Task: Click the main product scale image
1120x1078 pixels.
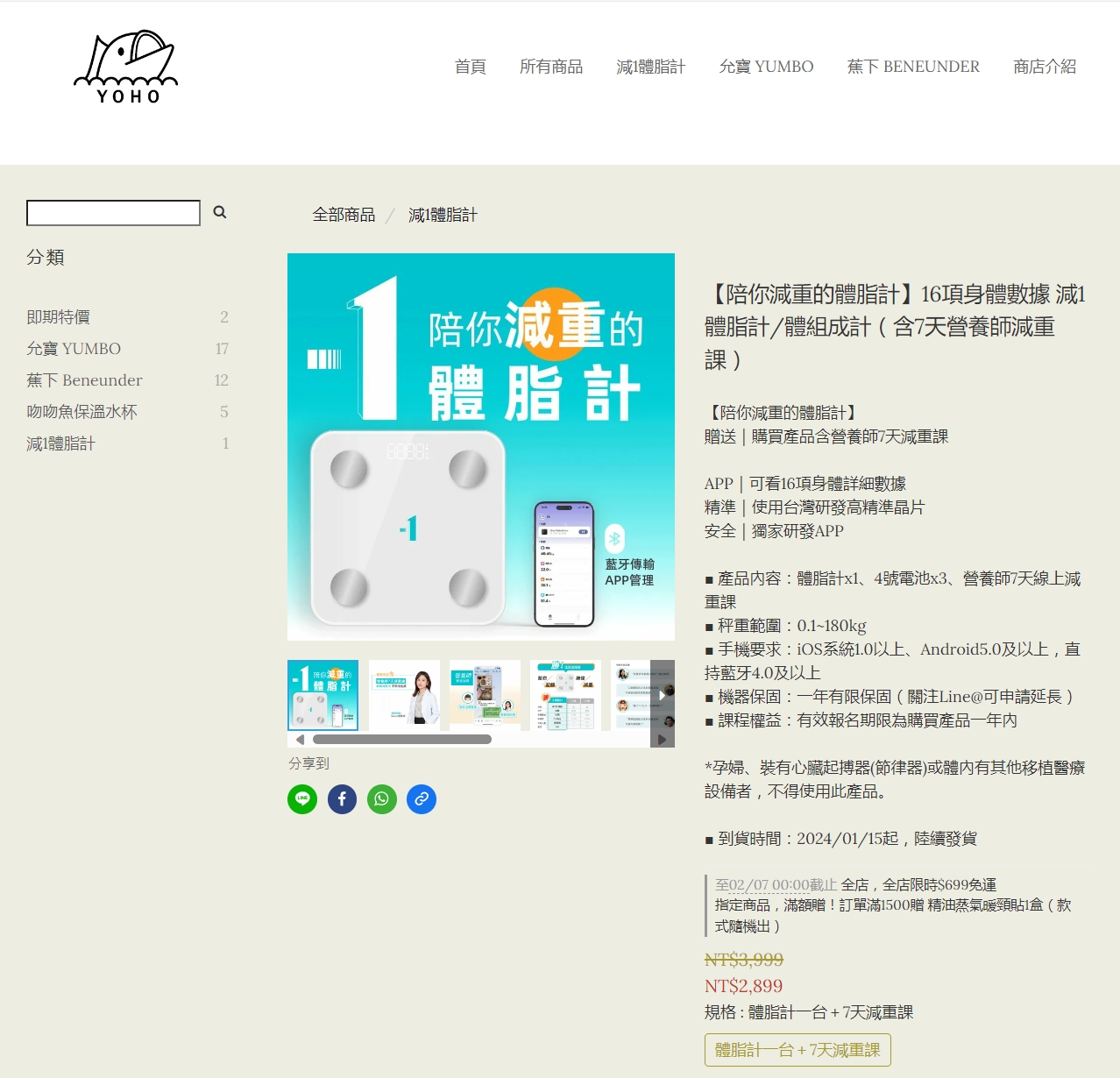Action: (480, 447)
